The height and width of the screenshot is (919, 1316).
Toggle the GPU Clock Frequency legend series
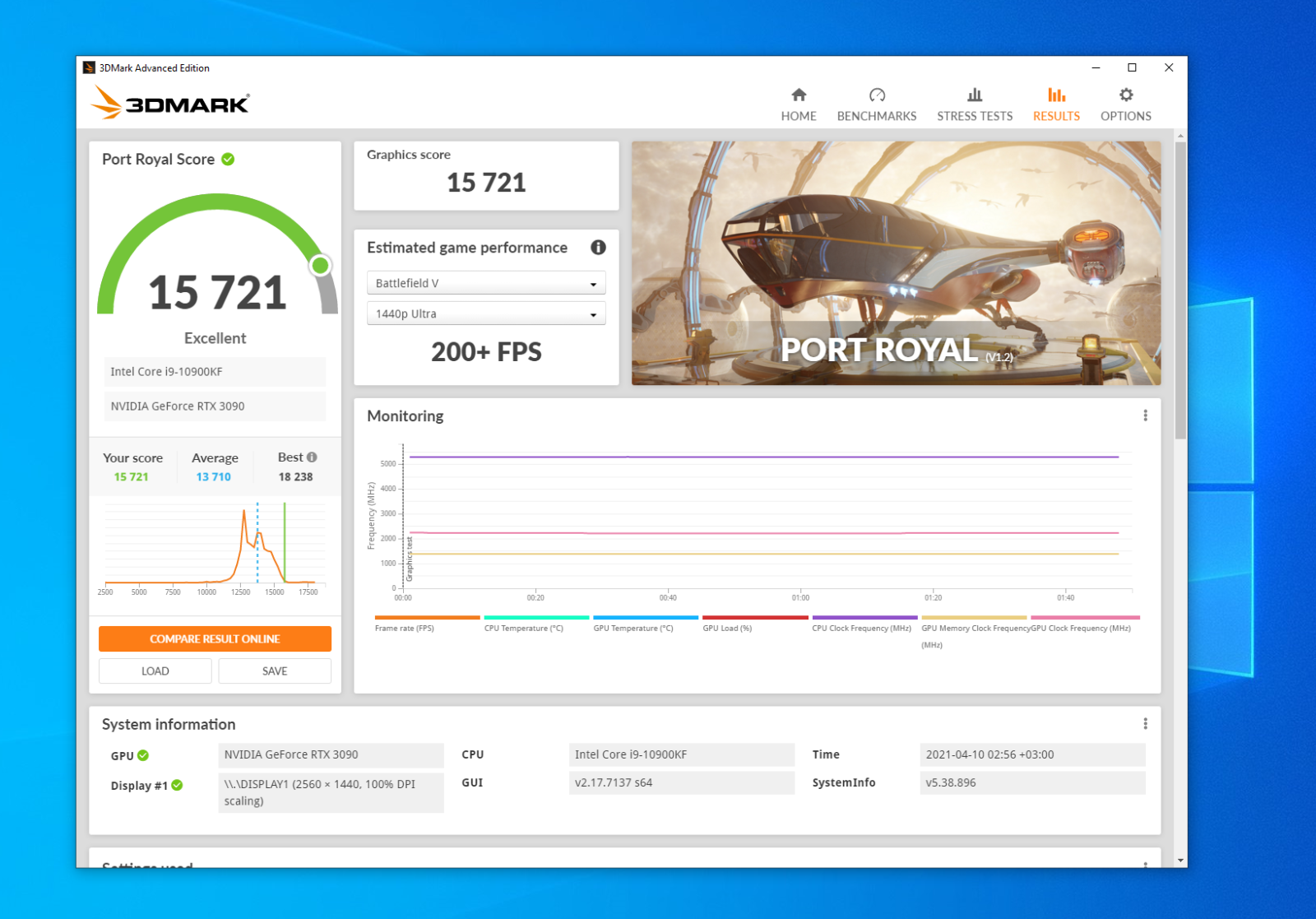pyautogui.click(x=1085, y=624)
